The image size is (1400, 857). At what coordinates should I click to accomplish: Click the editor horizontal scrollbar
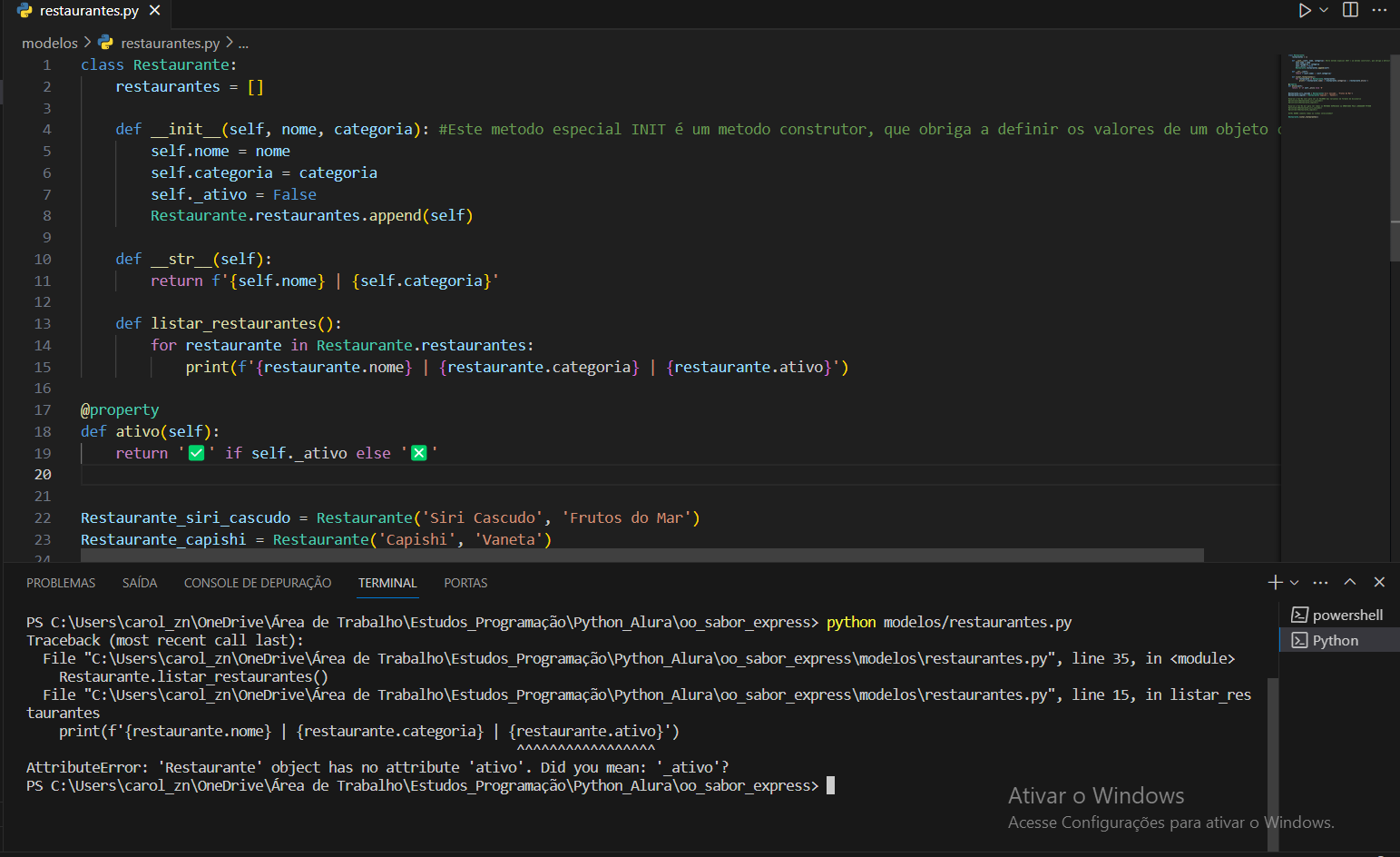(x=642, y=555)
